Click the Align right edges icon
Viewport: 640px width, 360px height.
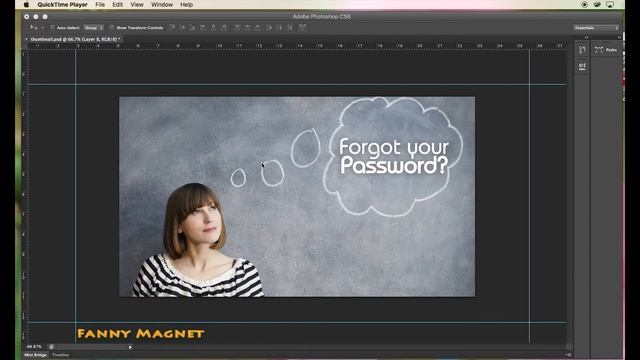click(x=224, y=28)
